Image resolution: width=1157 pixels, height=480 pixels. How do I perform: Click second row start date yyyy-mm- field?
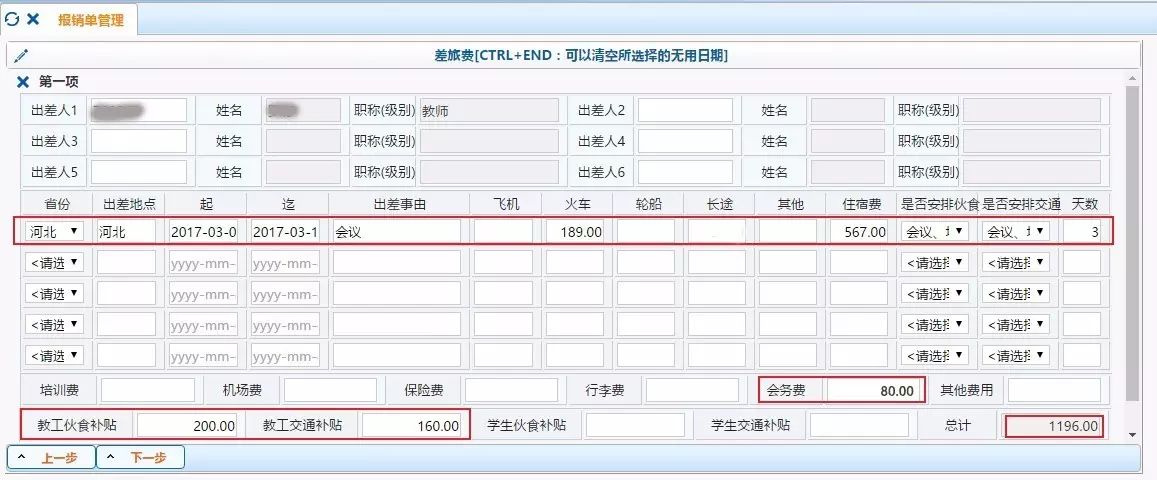click(204, 262)
